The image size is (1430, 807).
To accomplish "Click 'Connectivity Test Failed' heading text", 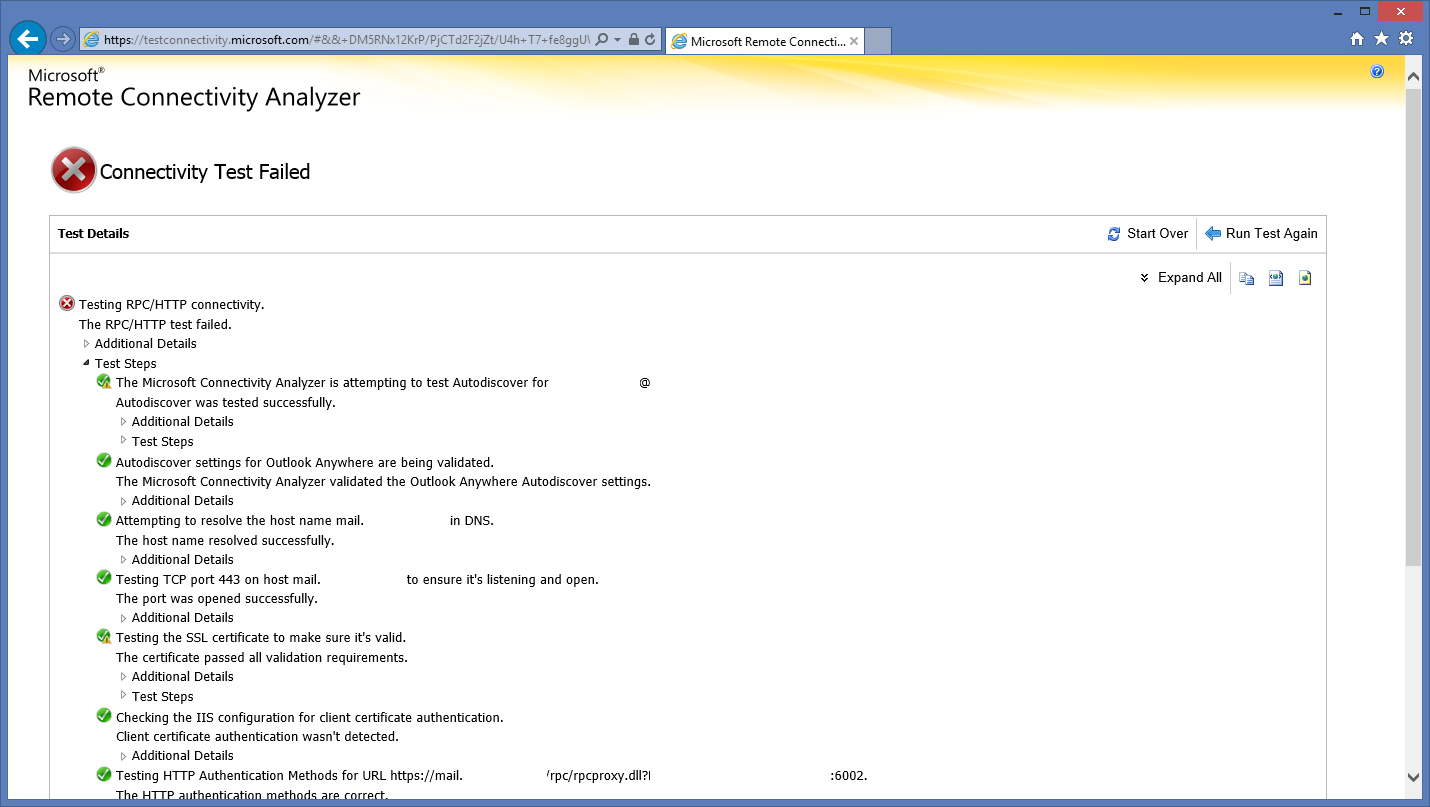I will (205, 172).
